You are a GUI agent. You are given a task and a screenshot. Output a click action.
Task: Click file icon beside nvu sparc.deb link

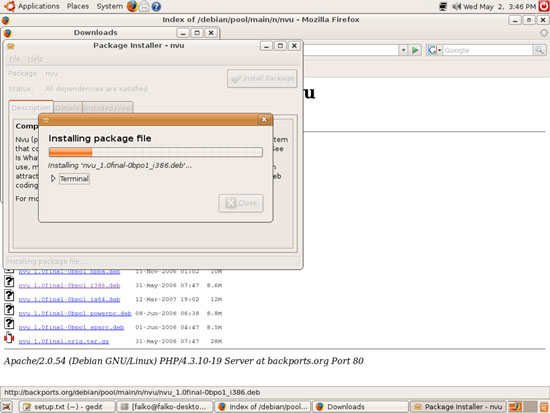click(x=9, y=323)
